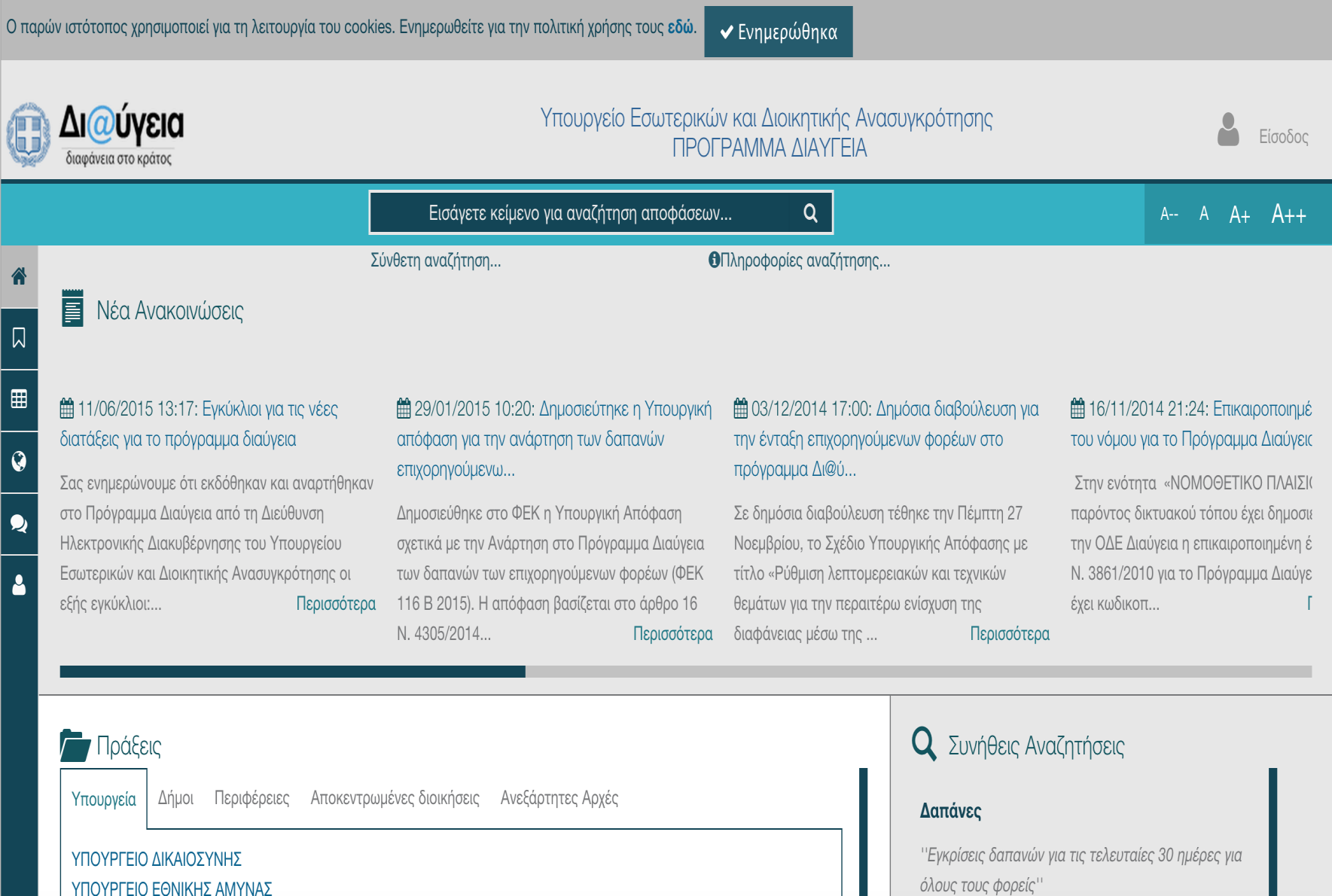Click the magnifier icon beside Συνήθεις Αναζητήσεις
This screenshot has width=1332, height=896.
(924, 744)
